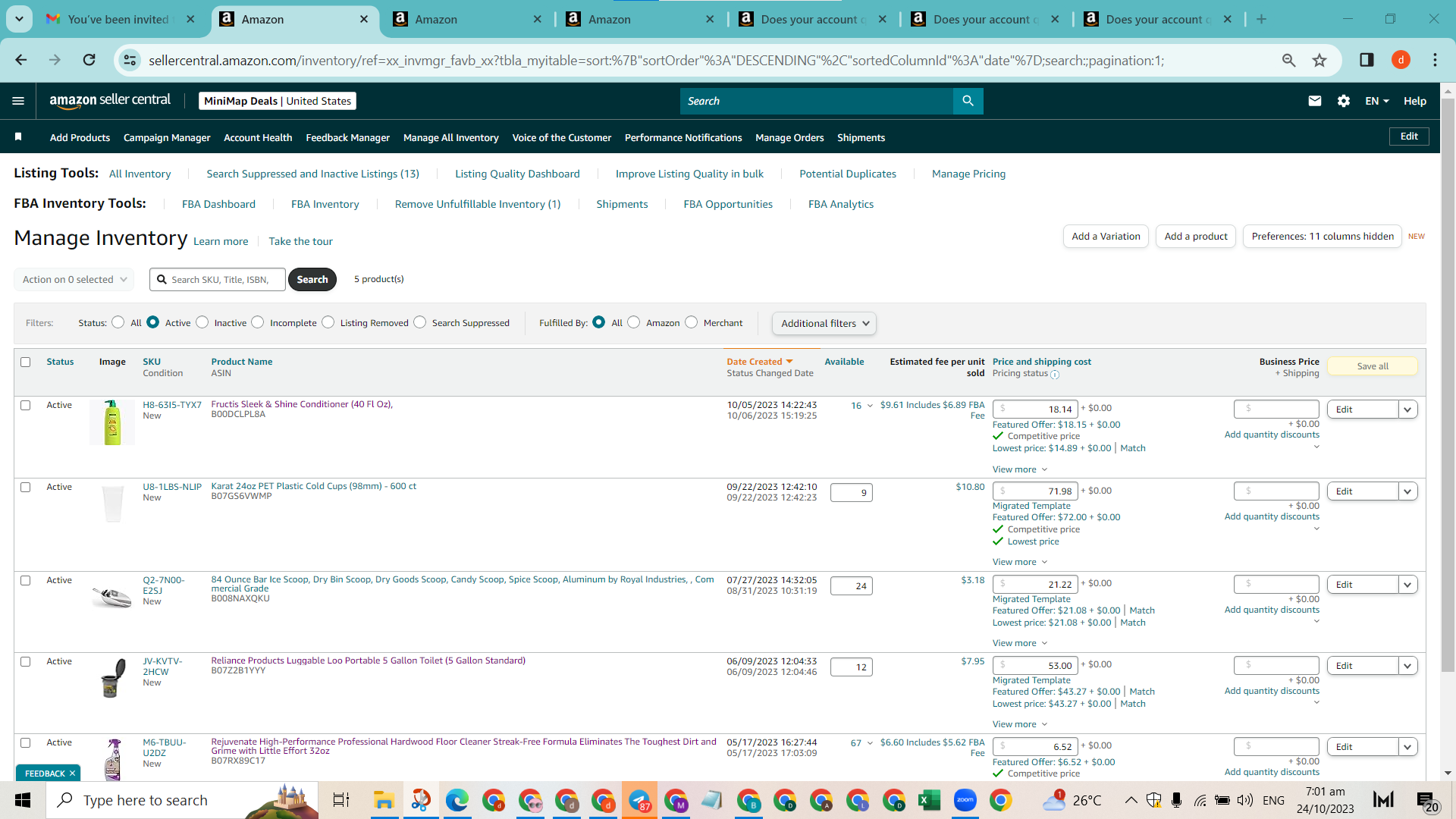Go to Account Health menu item
1456x819 pixels.
pos(258,137)
